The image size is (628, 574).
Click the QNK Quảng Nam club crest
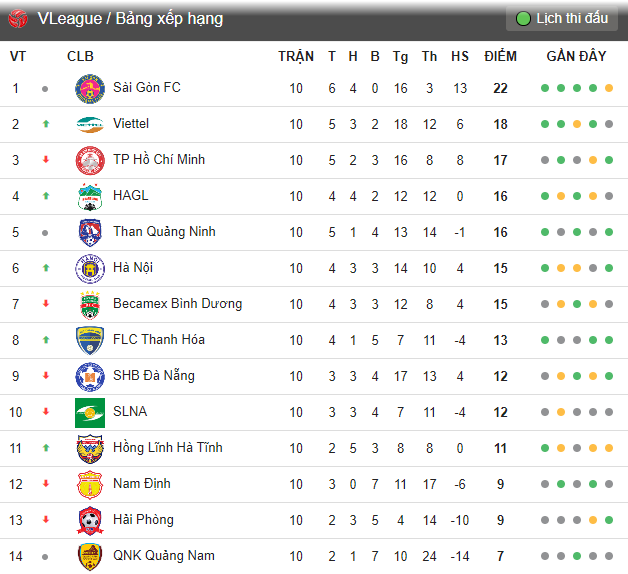[90, 557]
